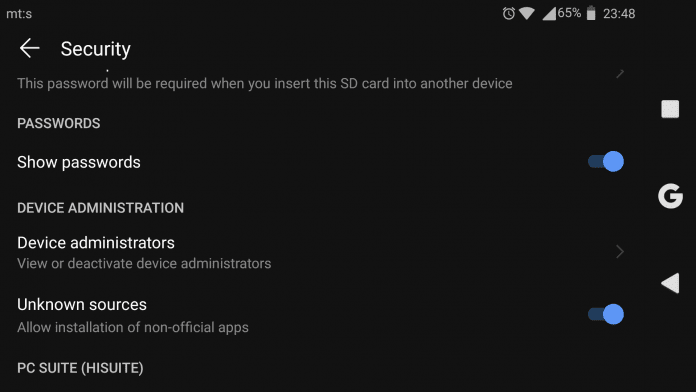Screen dimensions: 696x392
Task: Tap the battery status icon
Action: point(591,13)
